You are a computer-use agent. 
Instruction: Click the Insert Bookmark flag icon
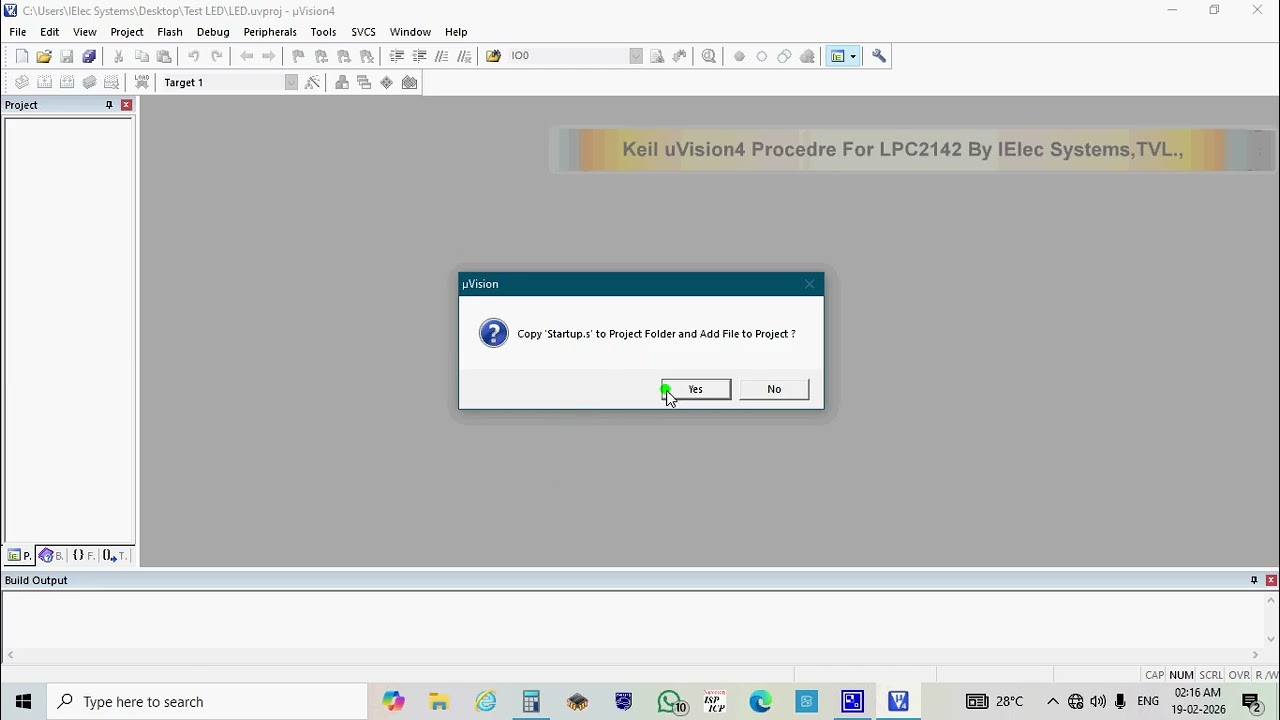(x=298, y=56)
